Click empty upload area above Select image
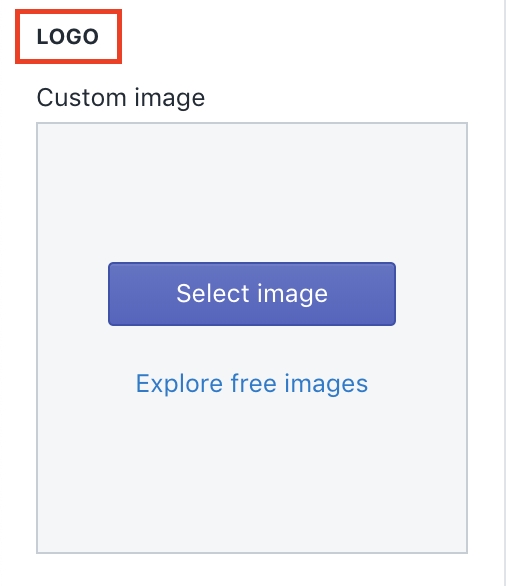Screen dimensions: 506x586 (x=252, y=192)
